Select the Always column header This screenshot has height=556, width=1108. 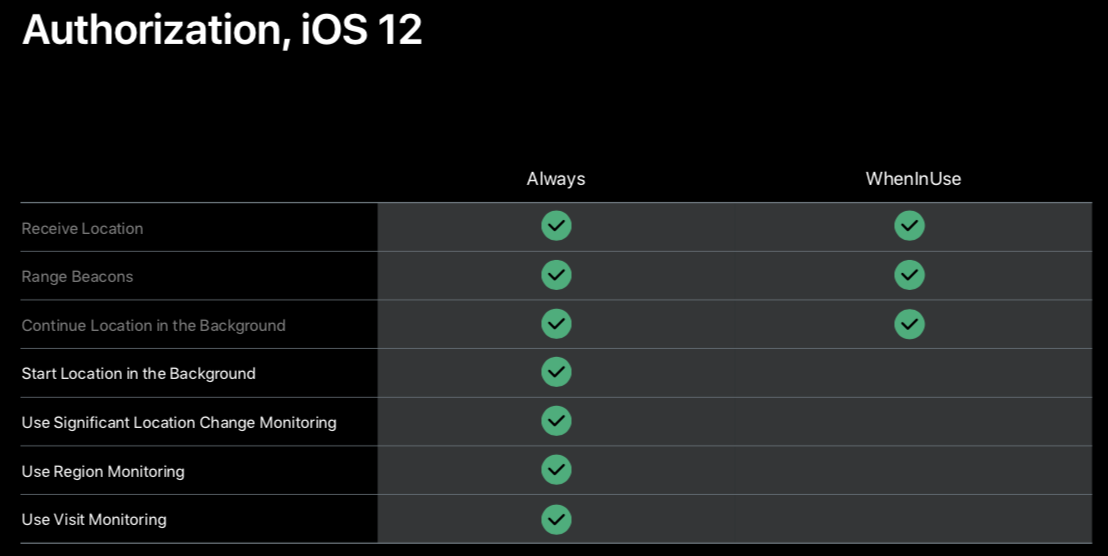pyautogui.click(x=556, y=179)
